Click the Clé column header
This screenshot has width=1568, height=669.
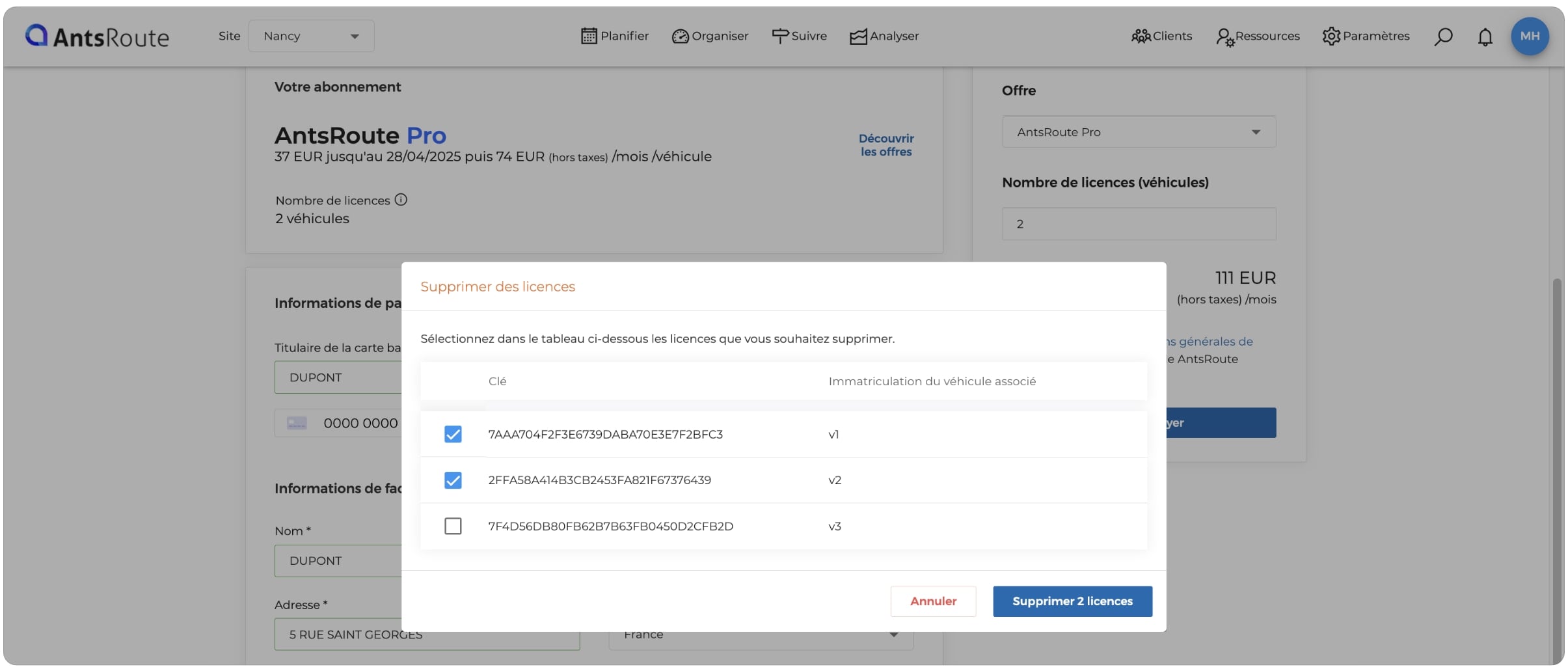point(497,381)
